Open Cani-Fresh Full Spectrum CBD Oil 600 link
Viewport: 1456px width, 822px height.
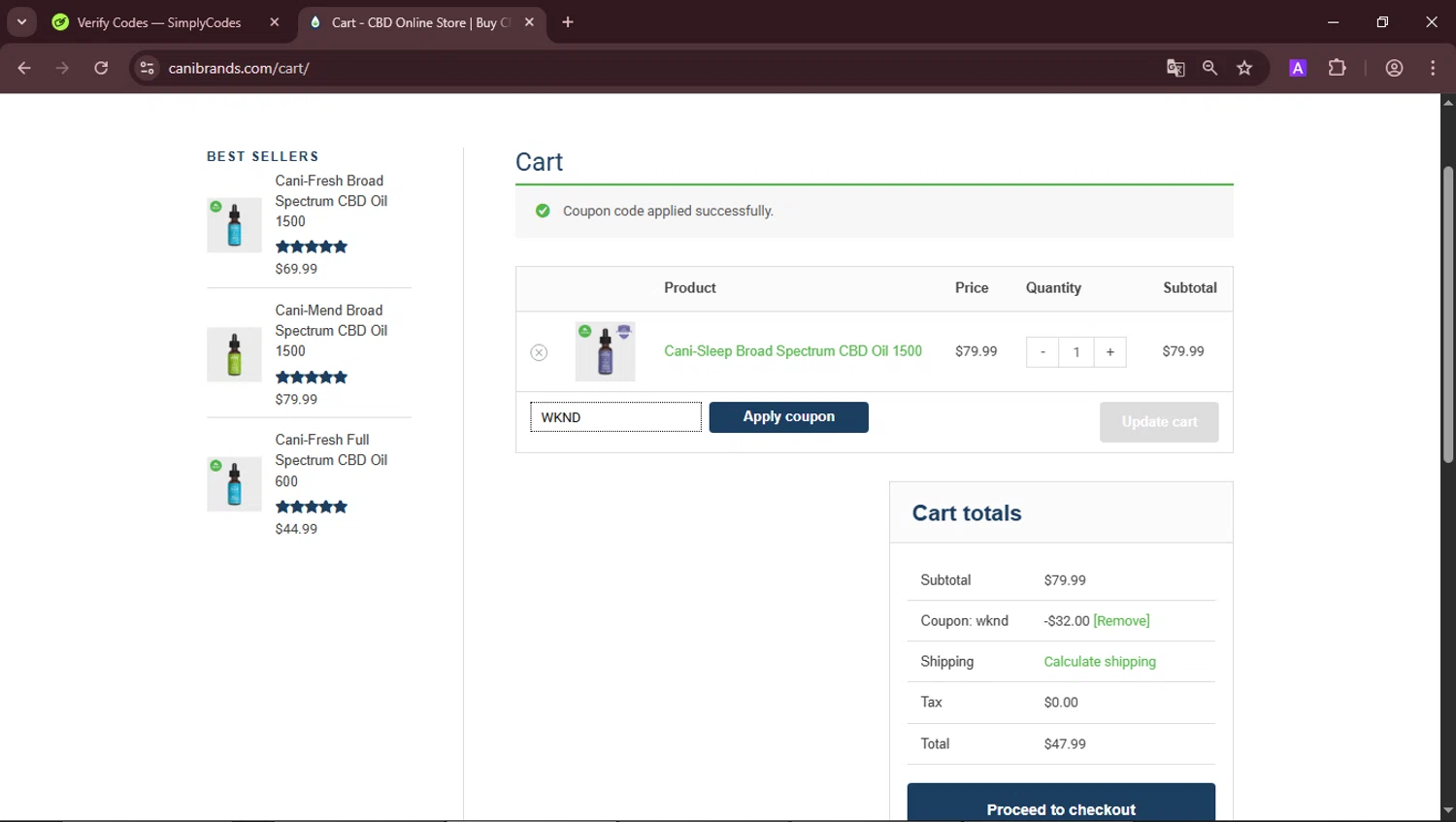331,460
